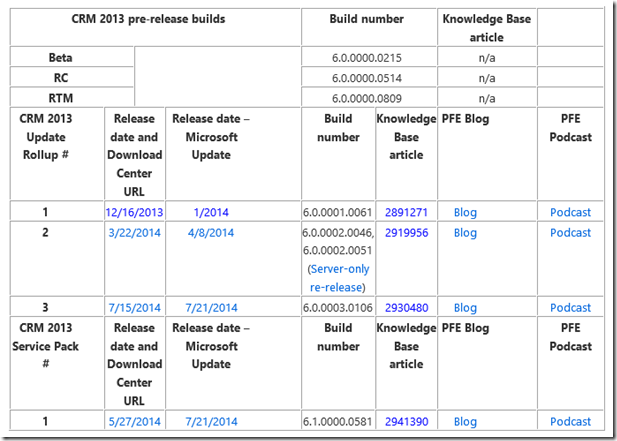The height and width of the screenshot is (441, 617).
Task: Select the build number 6.0.0002.0051
Action: 337,251
